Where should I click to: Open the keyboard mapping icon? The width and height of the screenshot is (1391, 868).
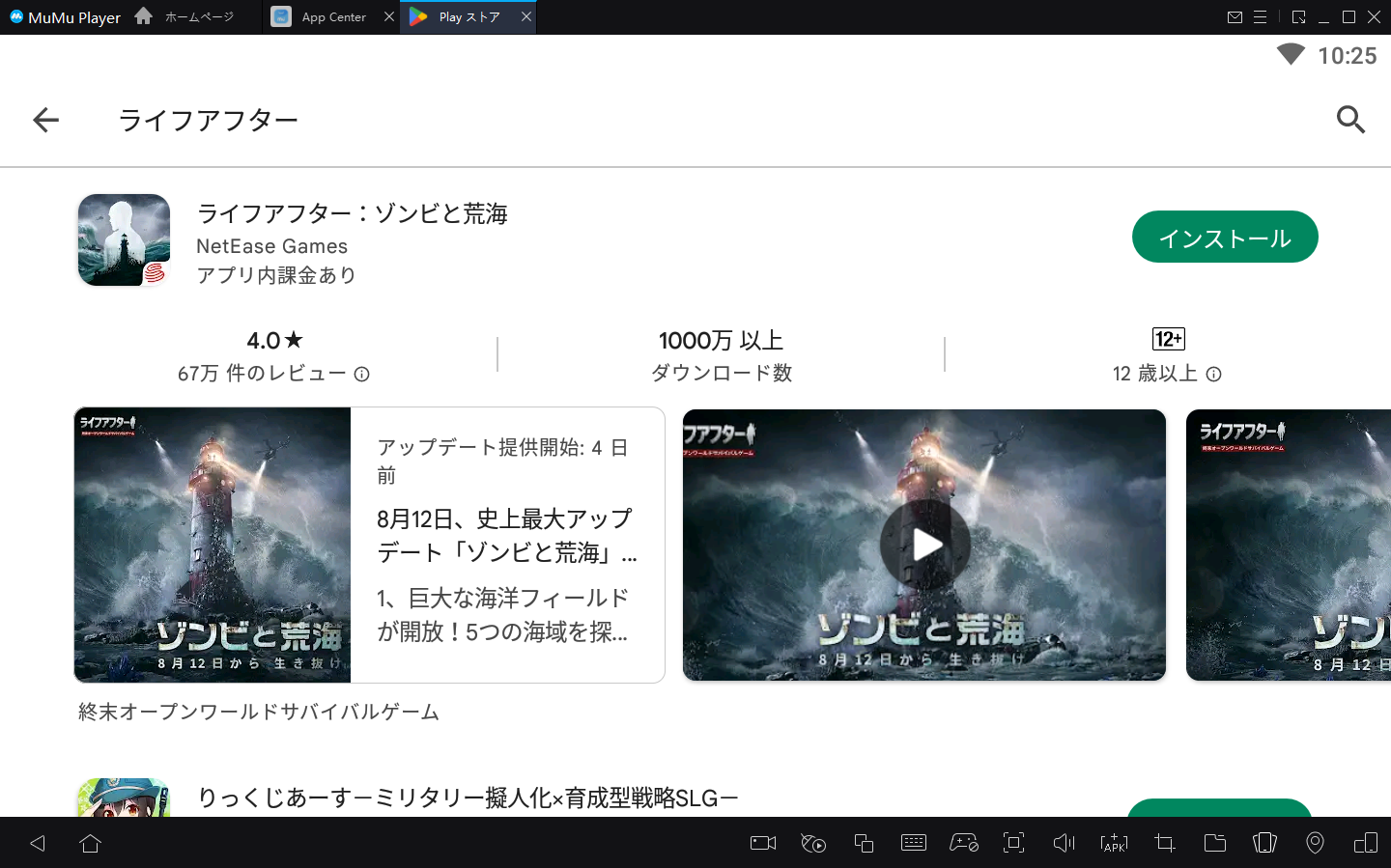(914, 843)
